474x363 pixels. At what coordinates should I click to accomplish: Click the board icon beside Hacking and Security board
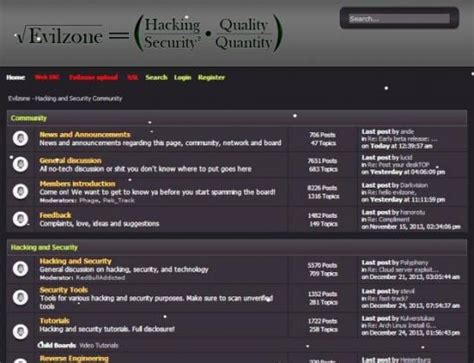[x=20, y=269]
